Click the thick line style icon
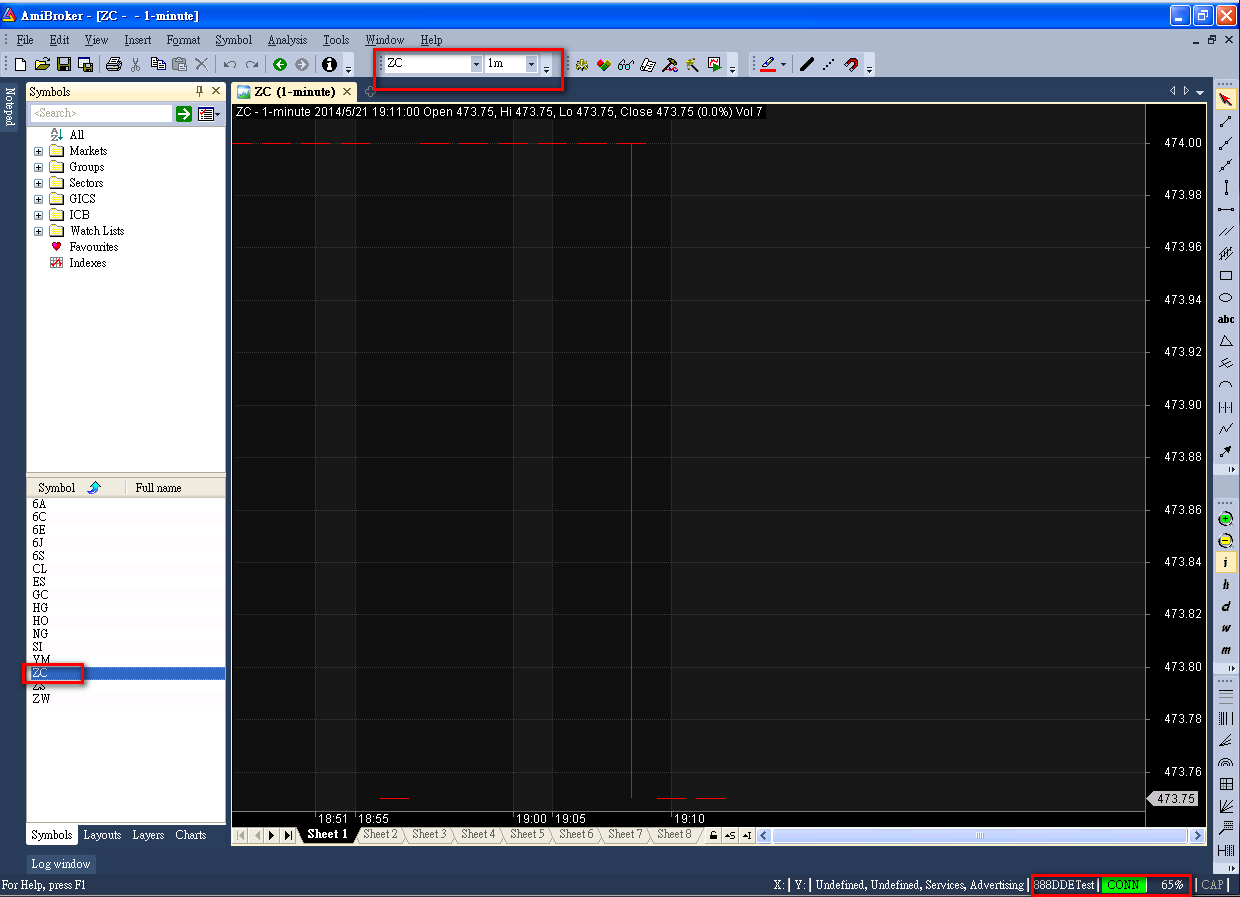This screenshot has width=1240, height=897. [807, 64]
